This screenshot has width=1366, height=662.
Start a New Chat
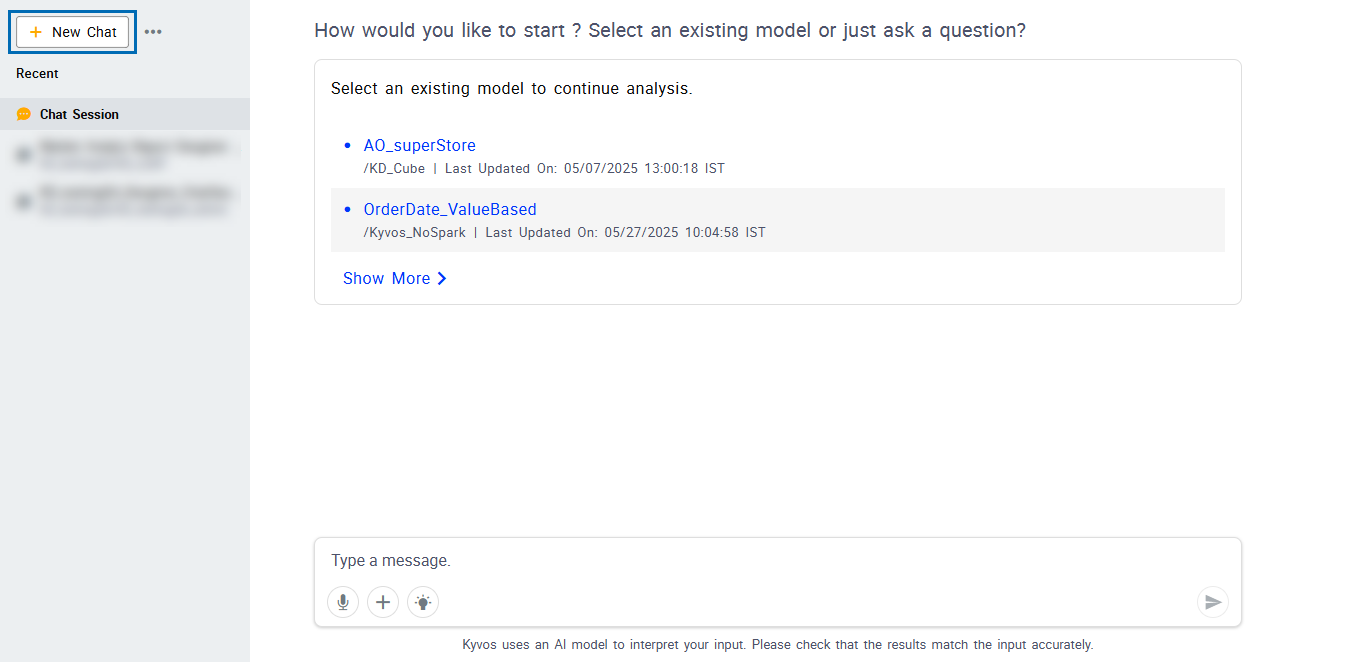73,32
